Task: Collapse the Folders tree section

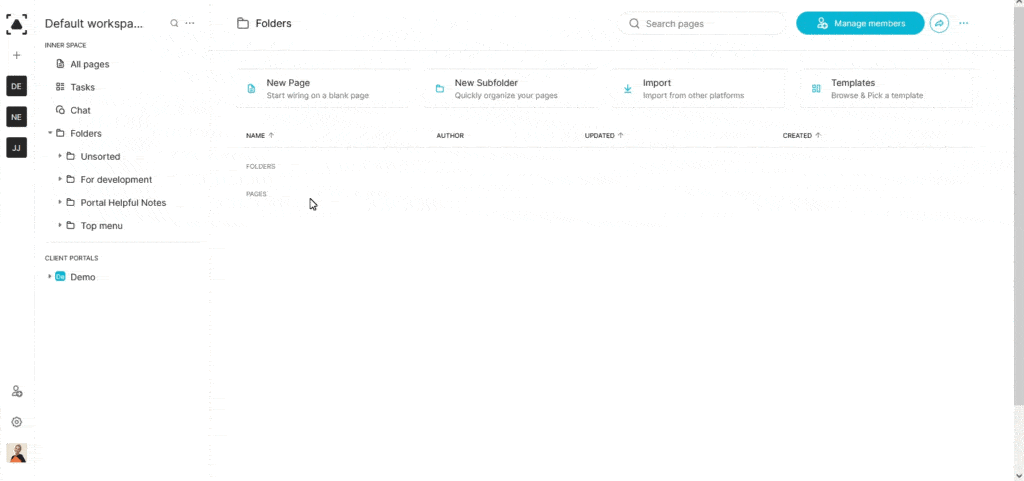Action: point(50,133)
